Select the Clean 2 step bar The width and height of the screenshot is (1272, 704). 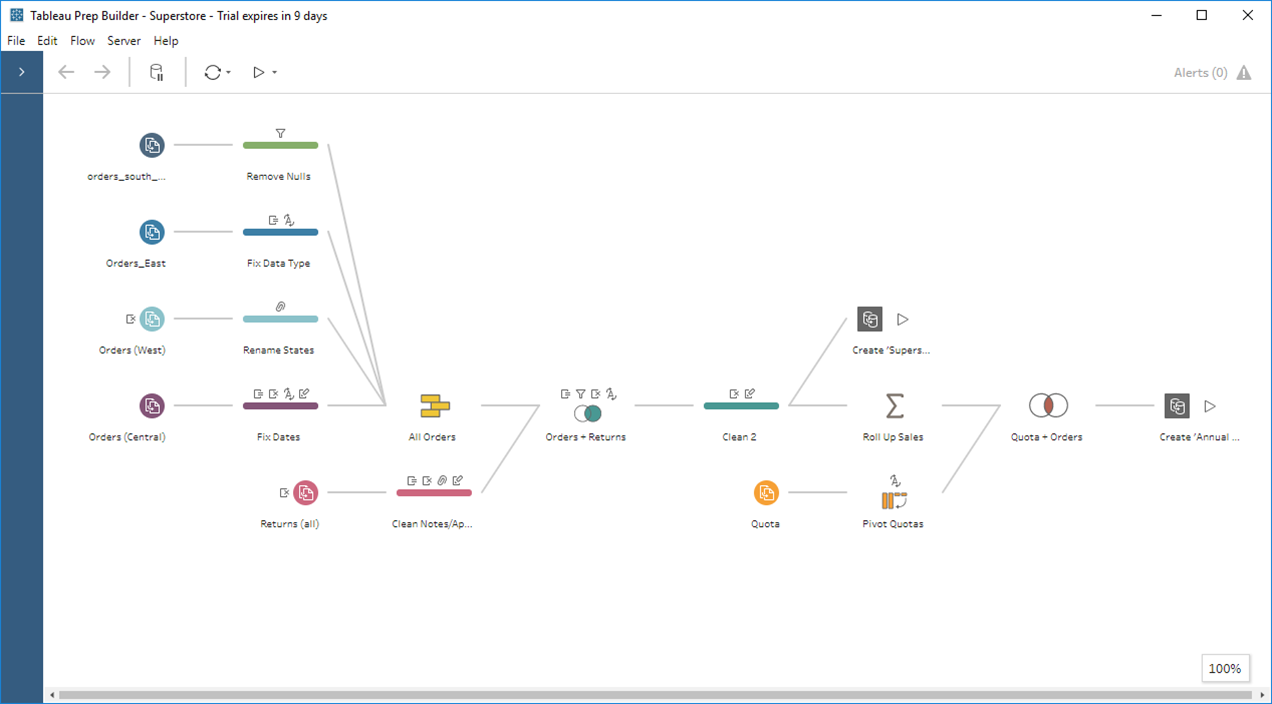[741, 406]
